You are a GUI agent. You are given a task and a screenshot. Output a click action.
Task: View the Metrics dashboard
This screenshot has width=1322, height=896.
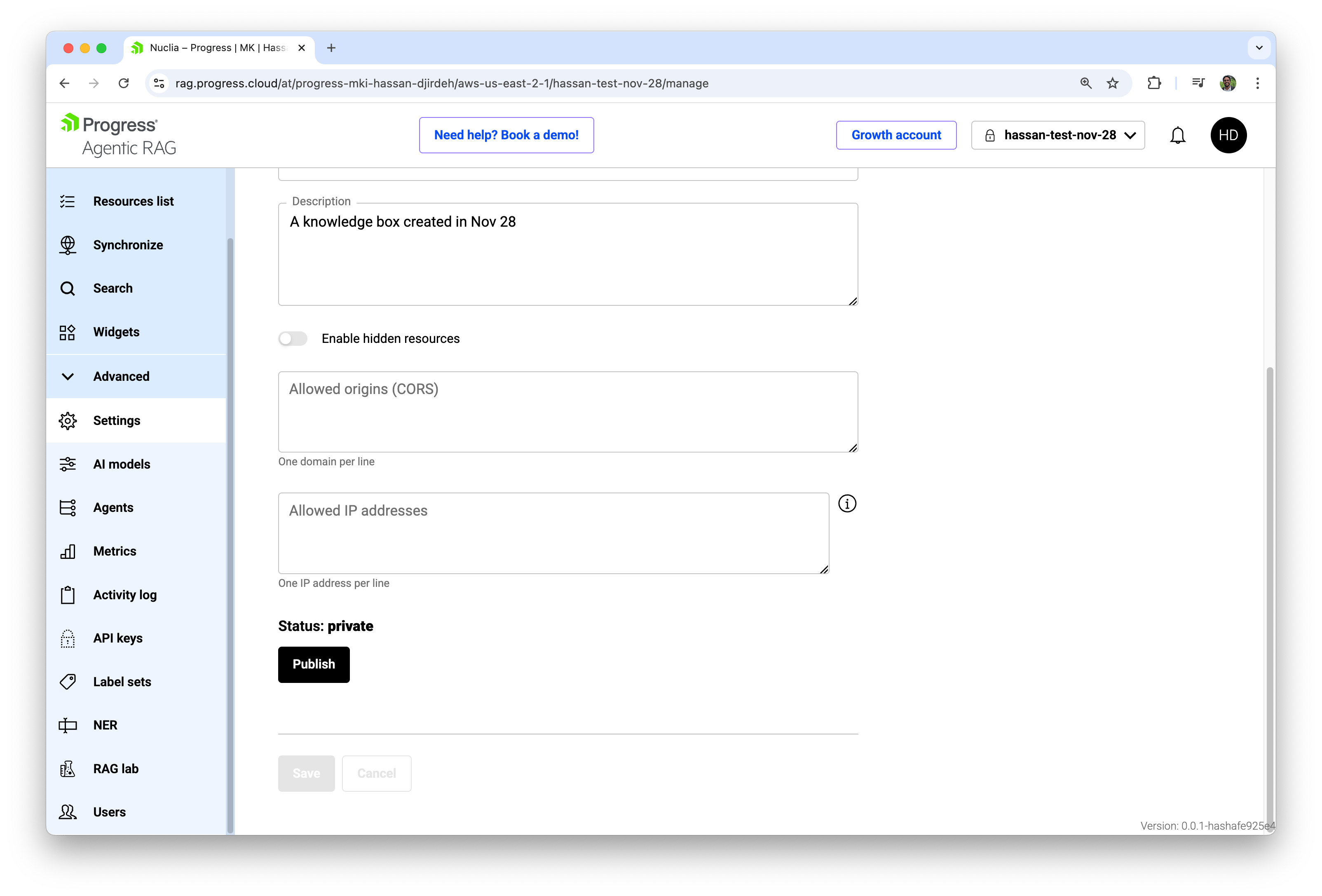[114, 551]
